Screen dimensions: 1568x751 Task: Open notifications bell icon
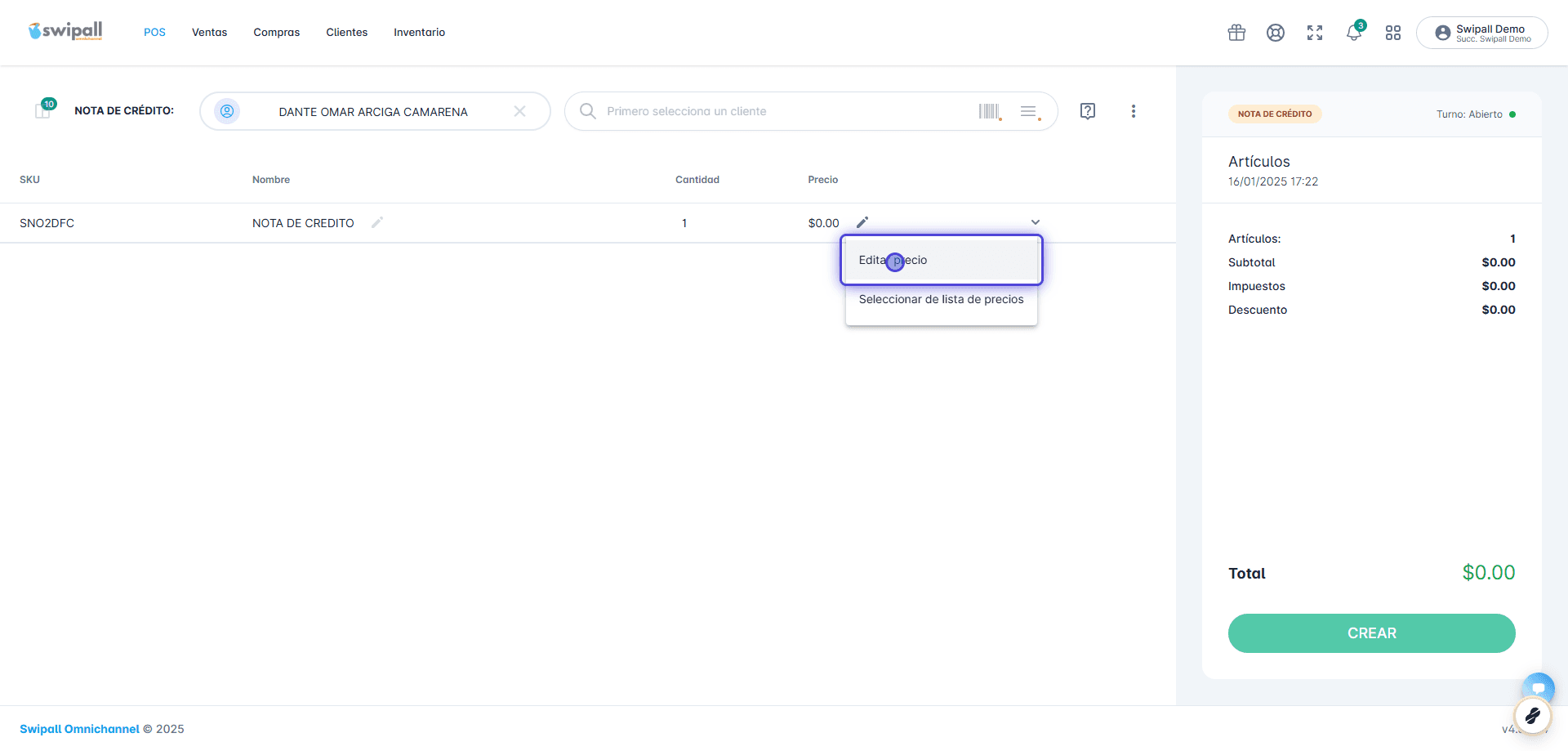[x=1354, y=33]
